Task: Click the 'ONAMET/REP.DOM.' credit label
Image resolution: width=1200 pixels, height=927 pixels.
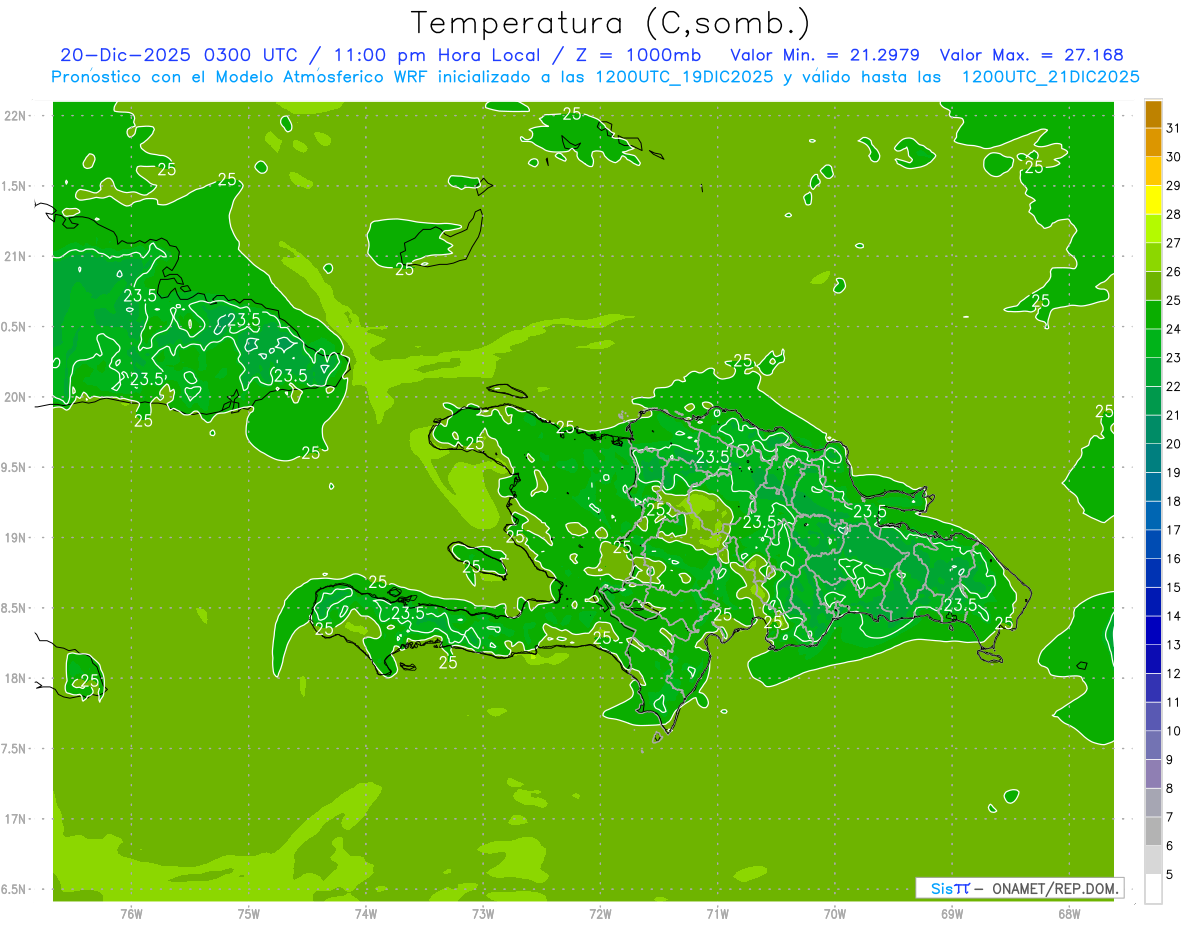Action: click(x=1056, y=888)
